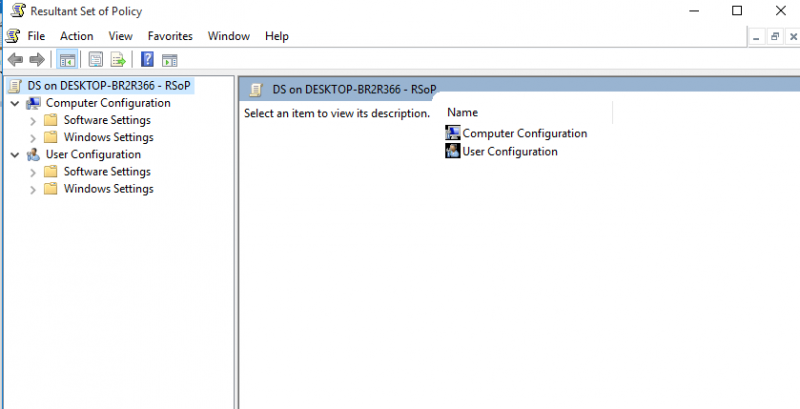Open the Window menu

[229, 36]
